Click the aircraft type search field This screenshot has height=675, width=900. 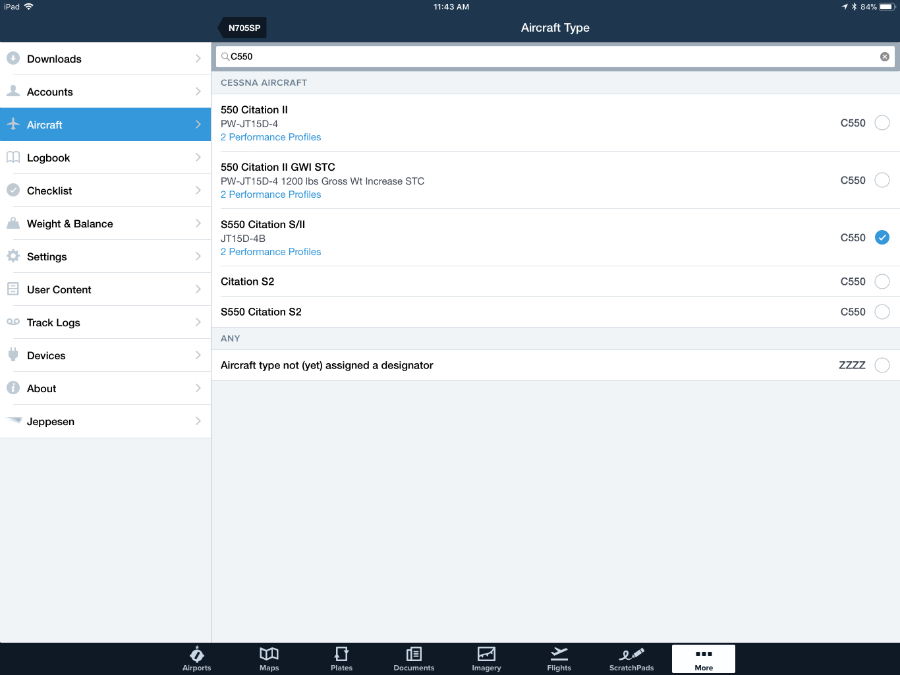[555, 56]
